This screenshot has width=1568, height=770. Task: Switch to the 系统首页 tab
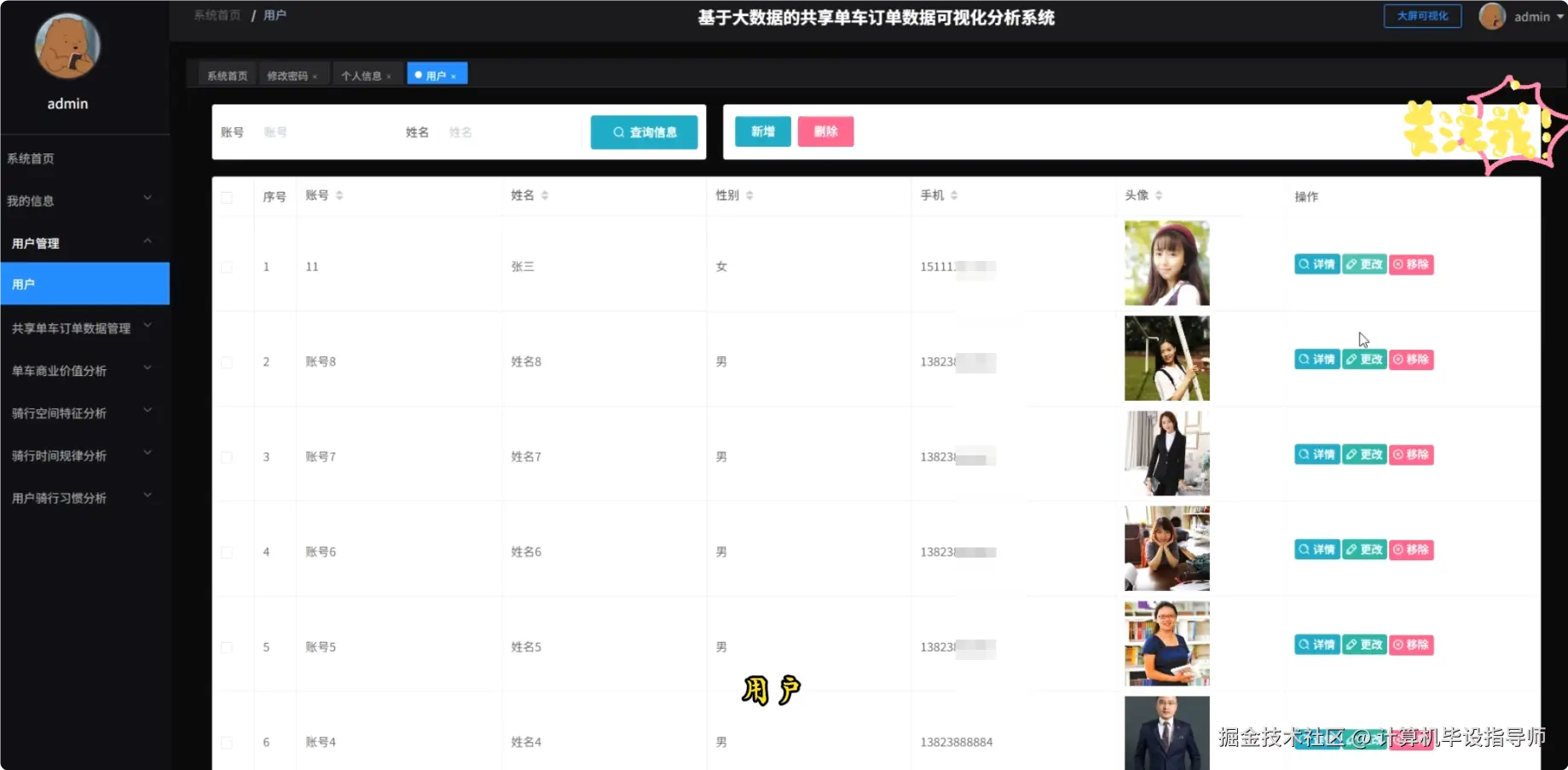pyautogui.click(x=227, y=76)
